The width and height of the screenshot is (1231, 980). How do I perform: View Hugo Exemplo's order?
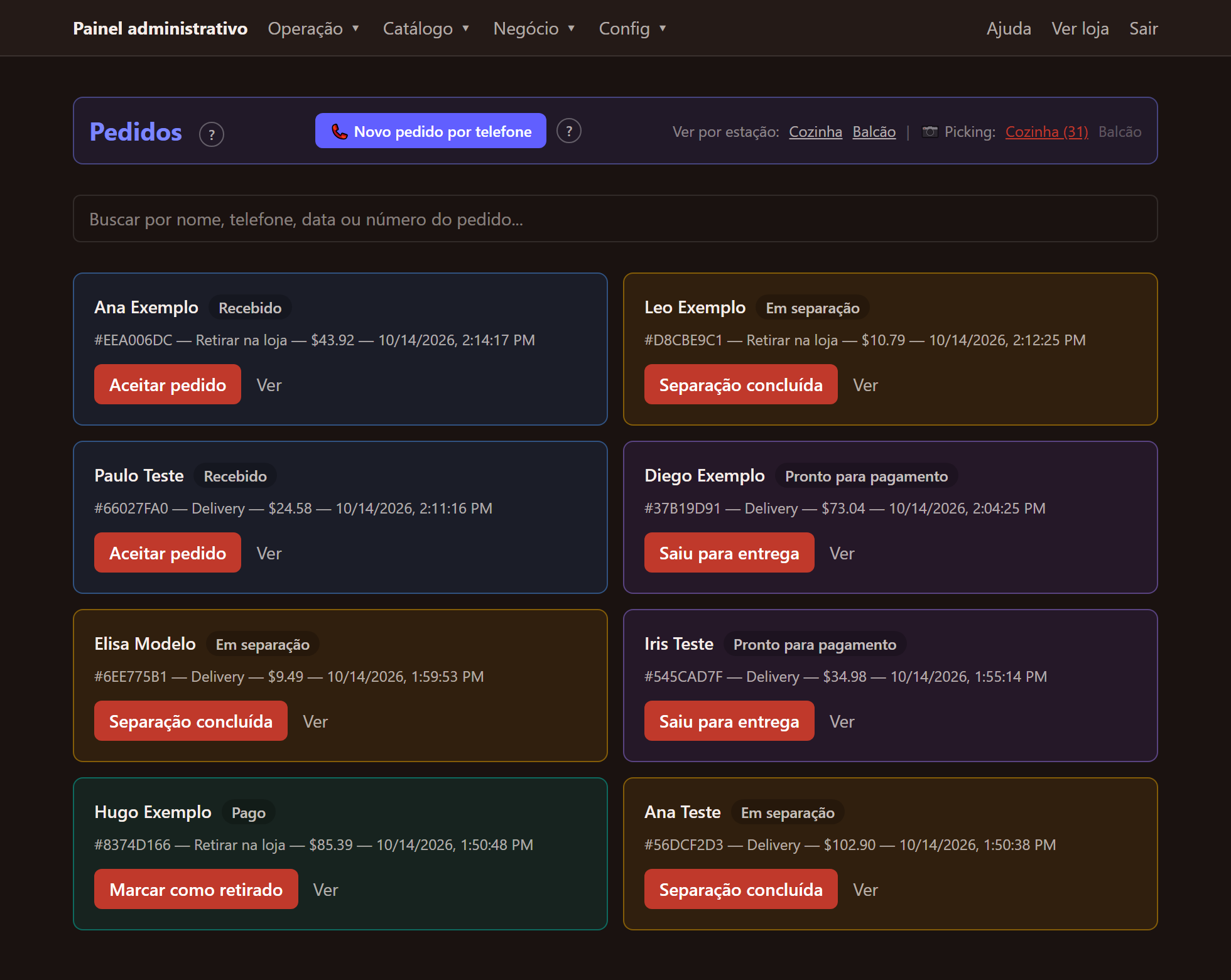click(325, 890)
